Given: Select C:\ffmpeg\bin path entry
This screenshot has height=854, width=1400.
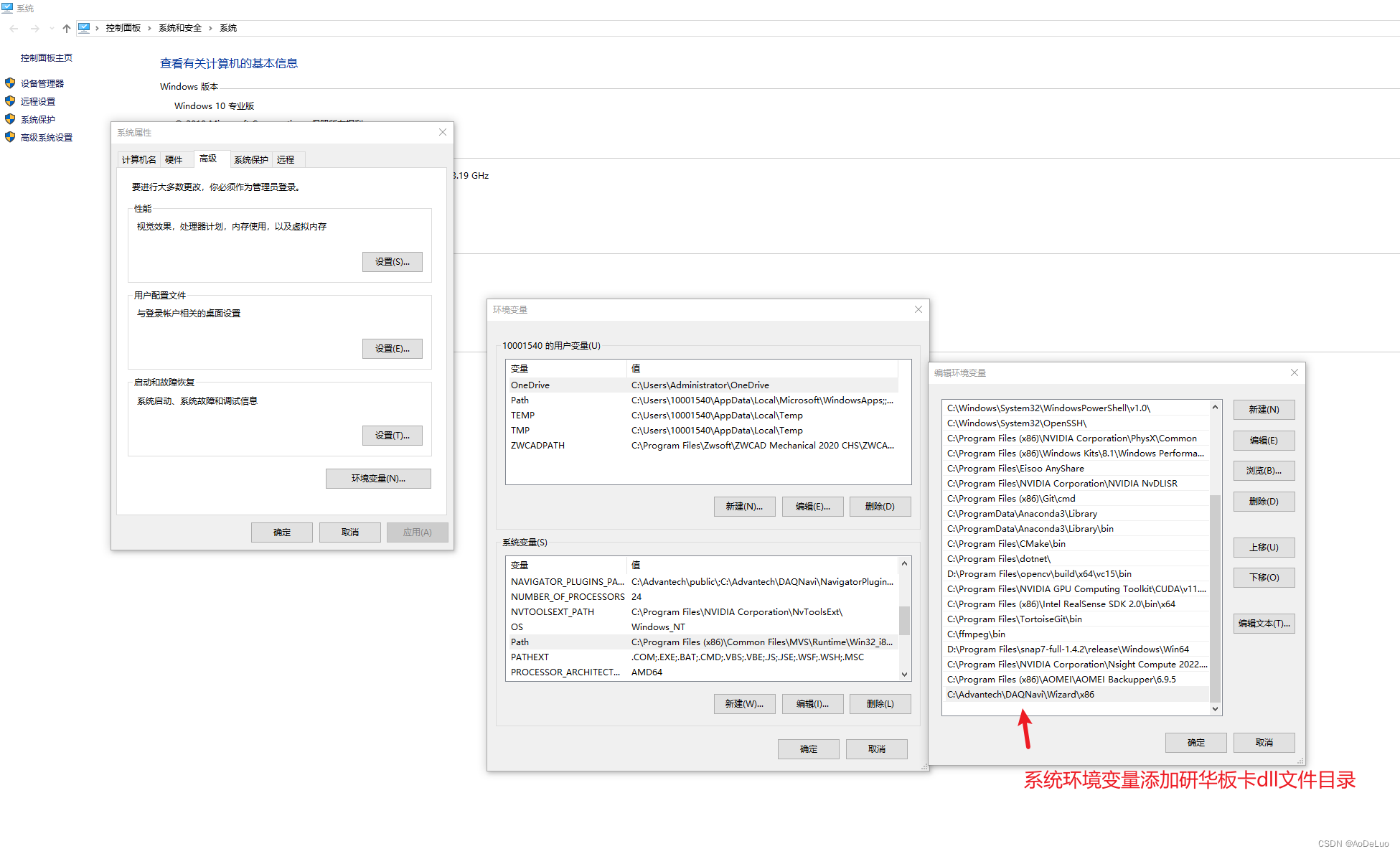Looking at the screenshot, I should 1076,634.
